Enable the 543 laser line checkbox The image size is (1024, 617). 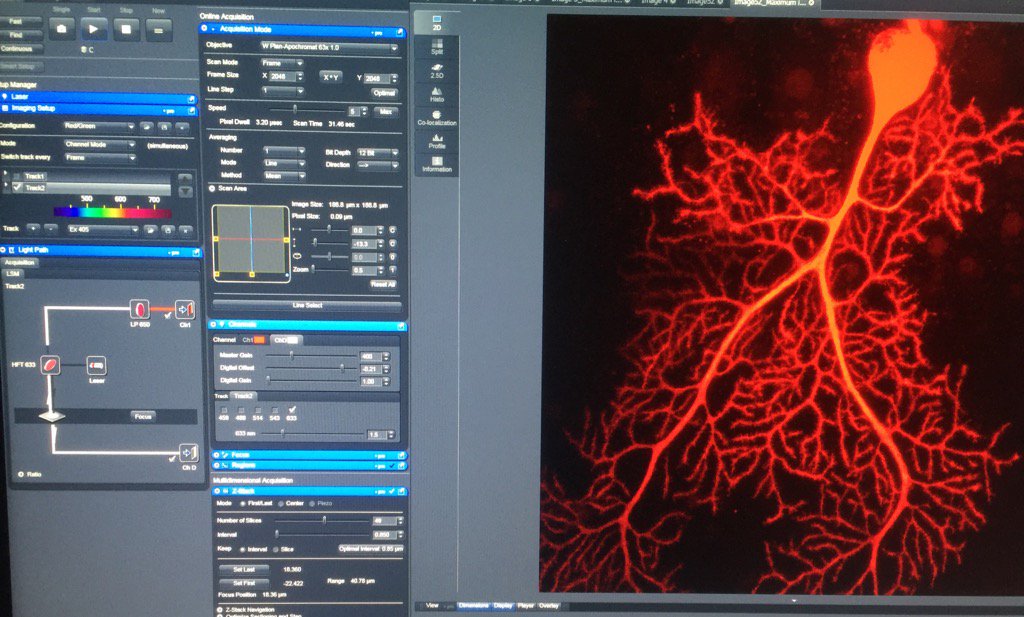tap(275, 410)
